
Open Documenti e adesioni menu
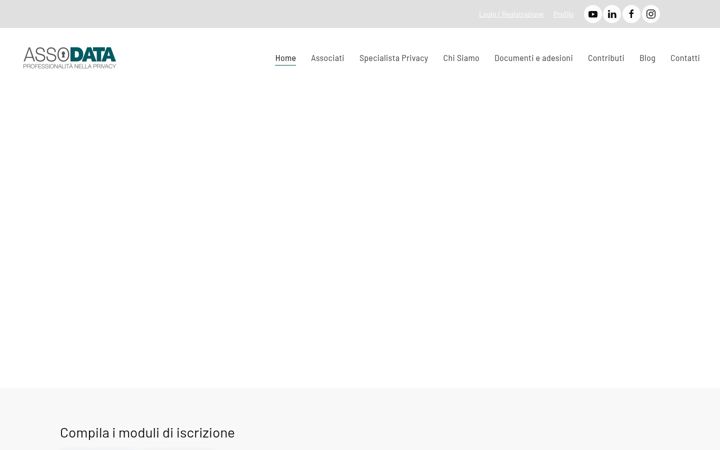533,58
